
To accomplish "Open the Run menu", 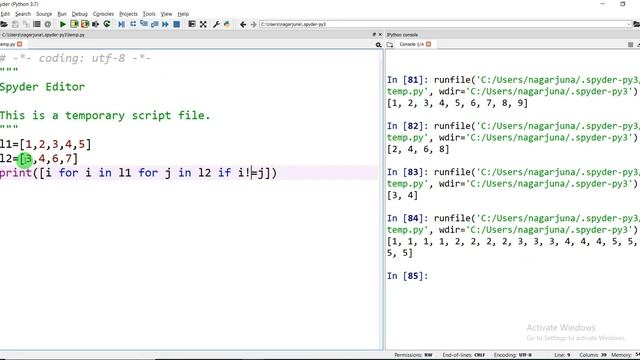I will click(x=62, y=14).
